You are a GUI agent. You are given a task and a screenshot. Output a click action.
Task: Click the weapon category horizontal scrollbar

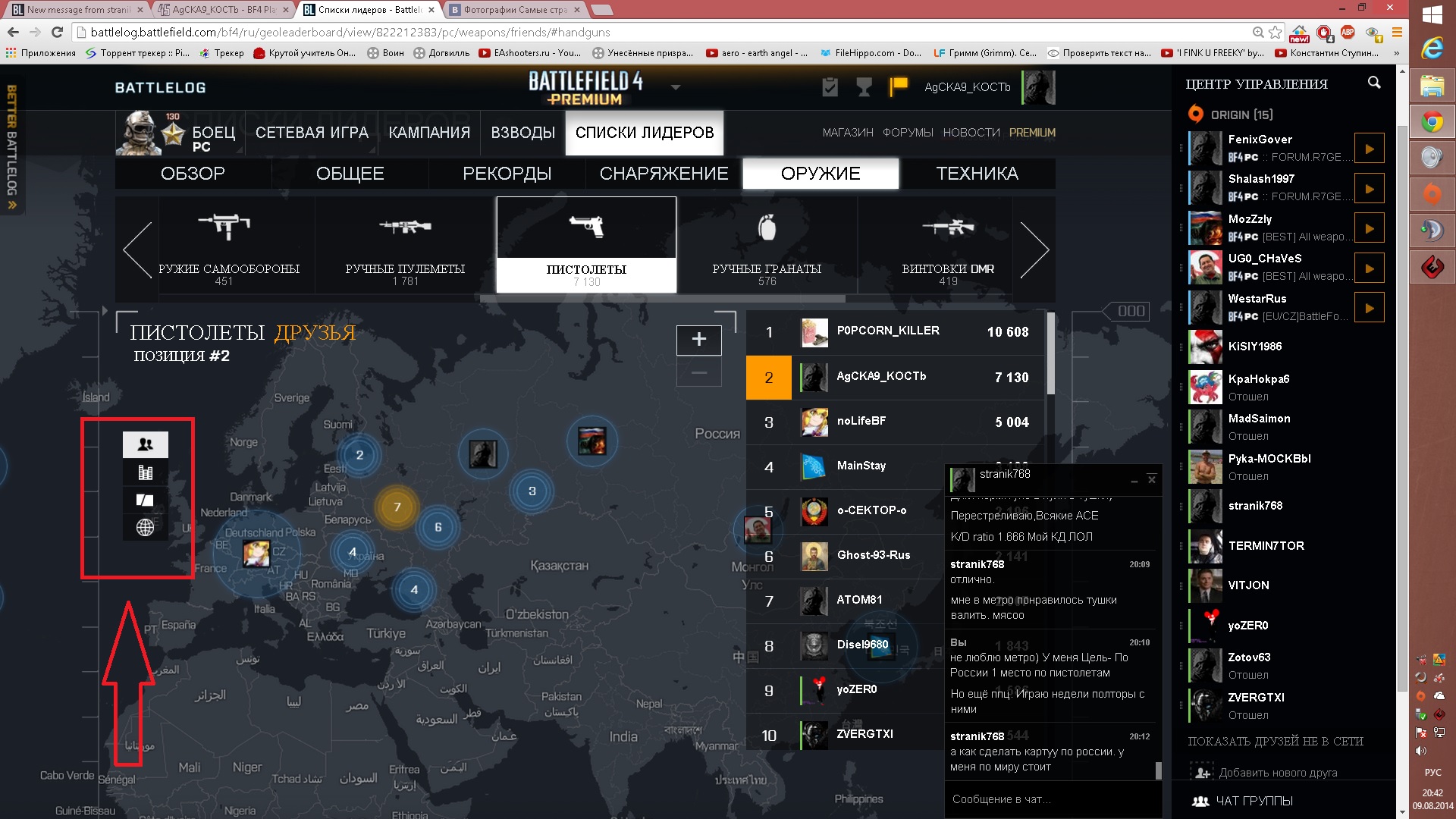[x=662, y=299]
